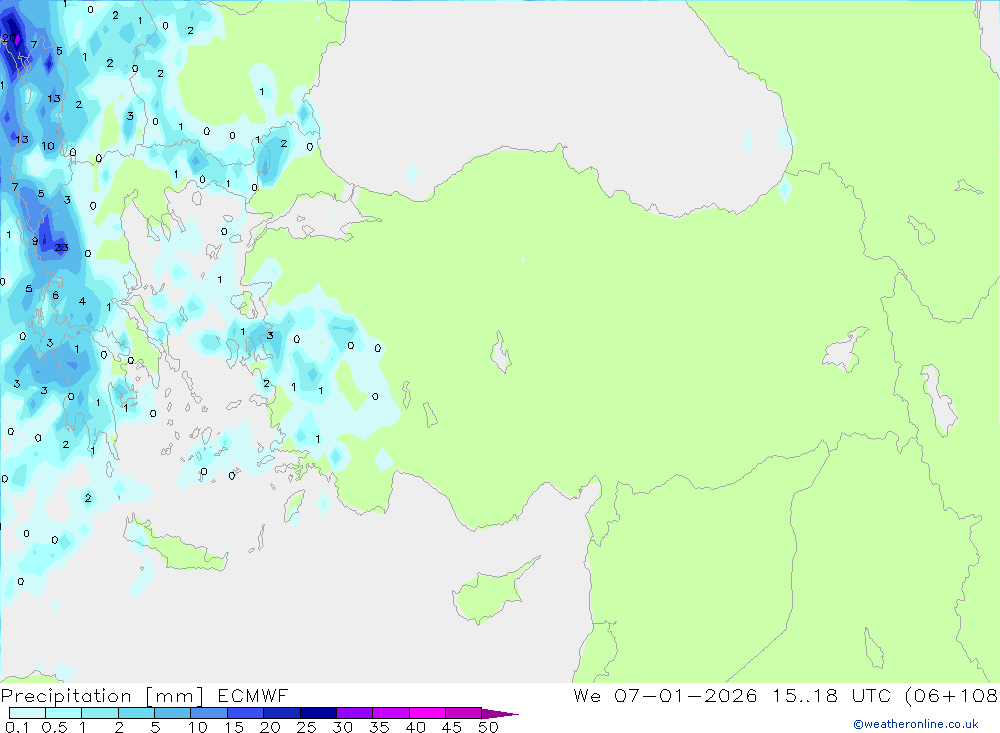This screenshot has height=733, width=1000.
Task: Click the '9' precipitation value on the map
Action: click(35, 241)
